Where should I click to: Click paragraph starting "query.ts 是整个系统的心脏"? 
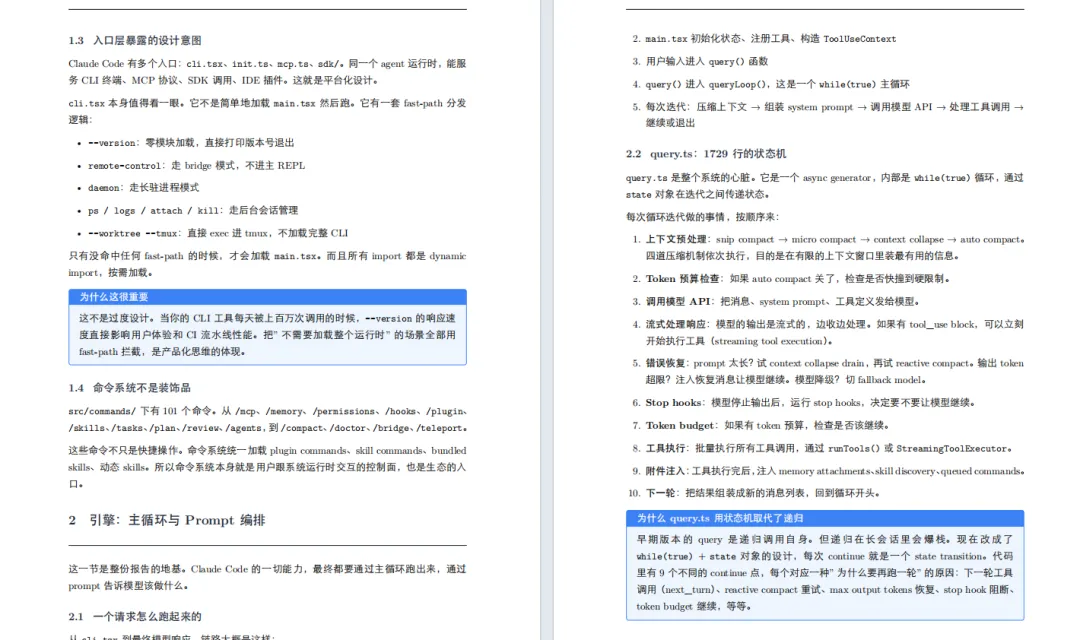(824, 186)
